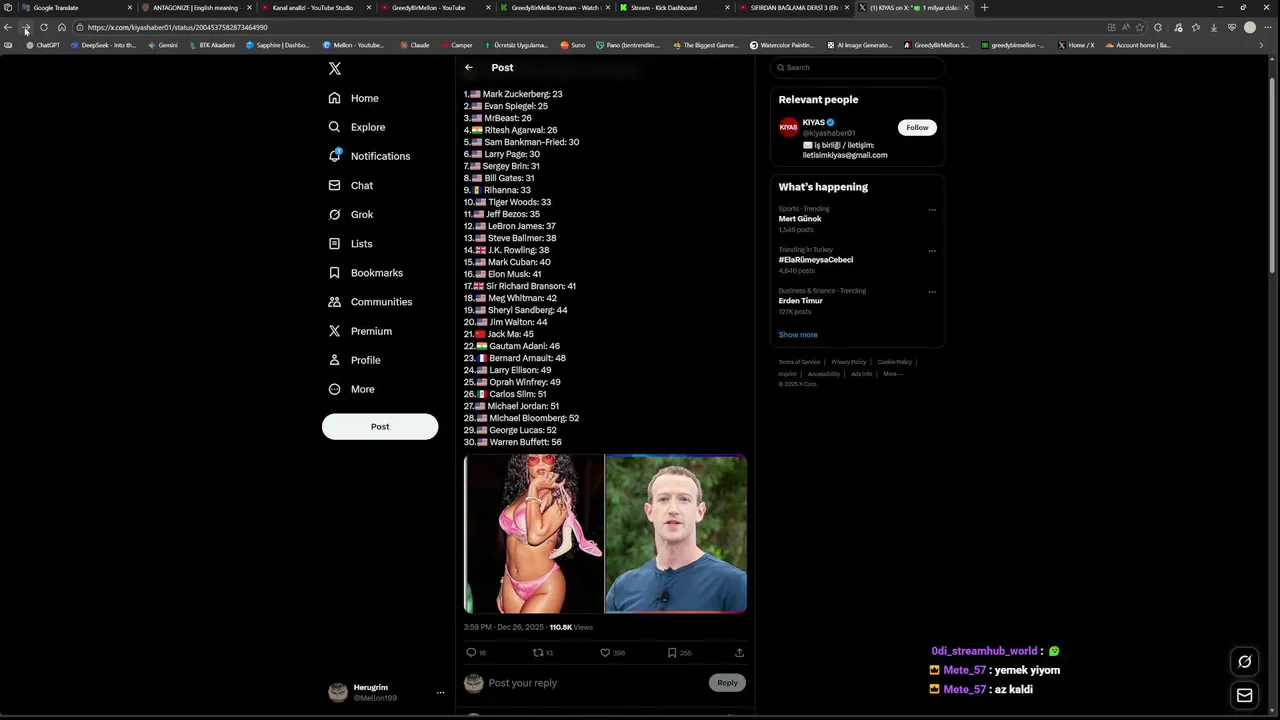Open the browser downloads icon

[x=1213, y=27]
